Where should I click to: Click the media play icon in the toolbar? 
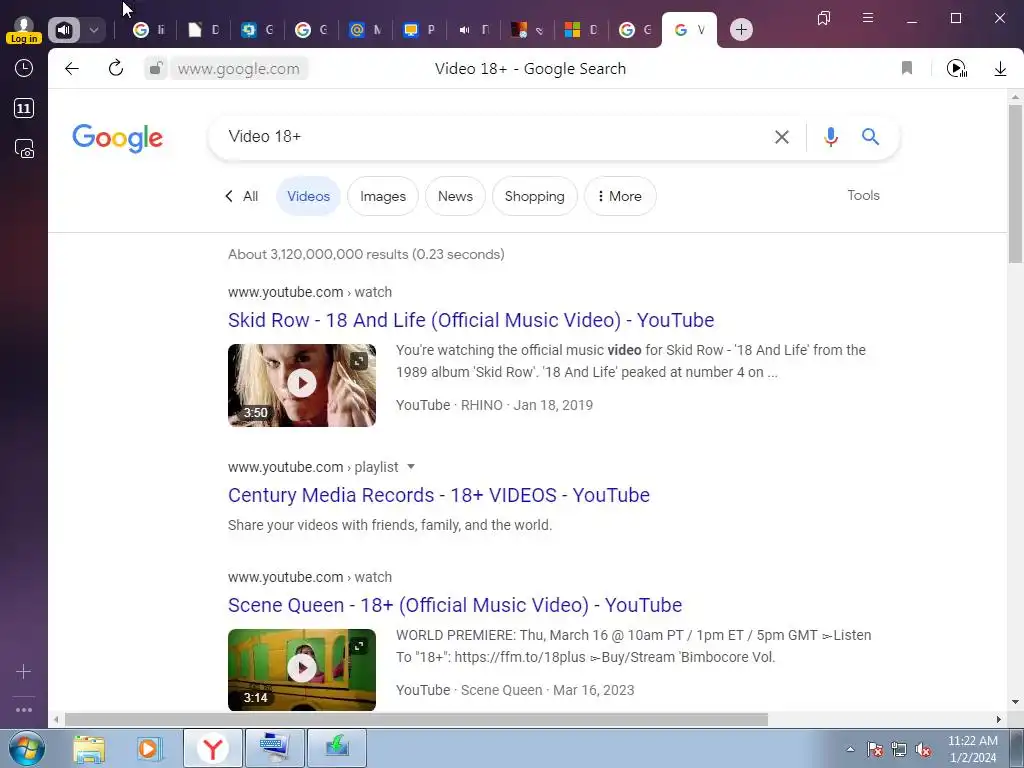click(957, 68)
